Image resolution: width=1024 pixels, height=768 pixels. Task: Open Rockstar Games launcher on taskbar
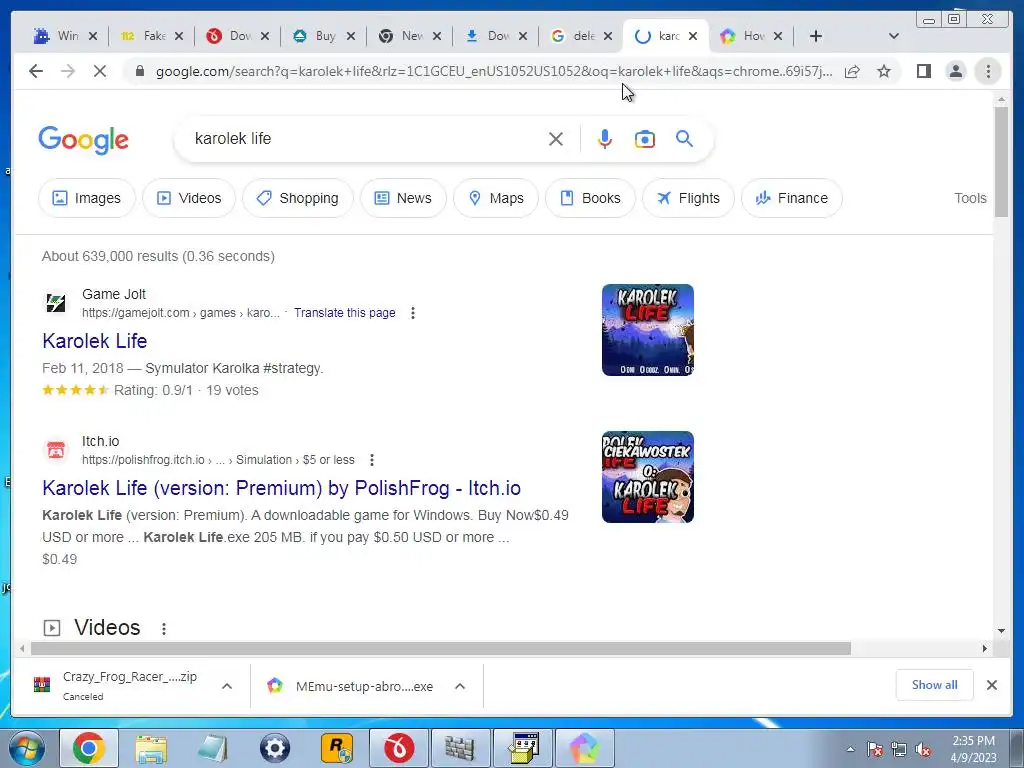[337, 748]
